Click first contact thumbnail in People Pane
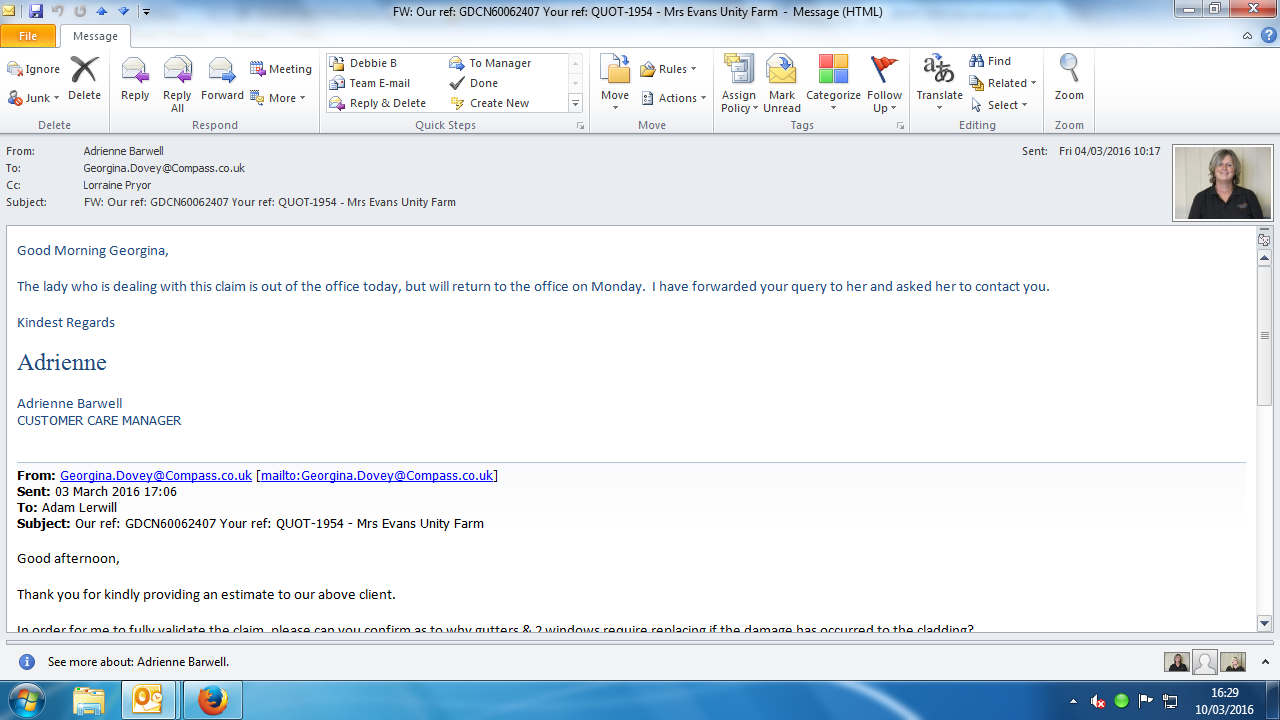1280x720 pixels. tap(1177, 662)
